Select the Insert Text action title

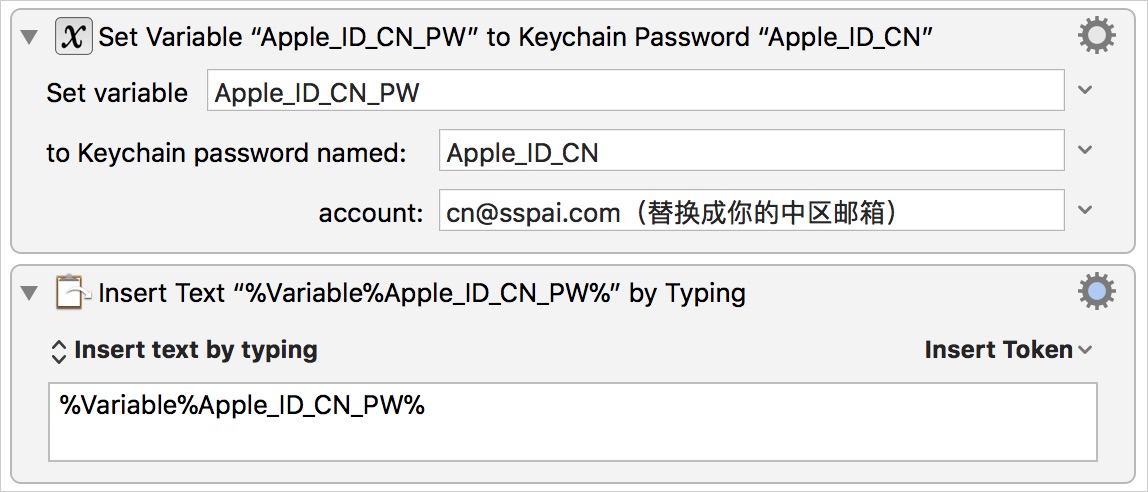(x=422, y=293)
